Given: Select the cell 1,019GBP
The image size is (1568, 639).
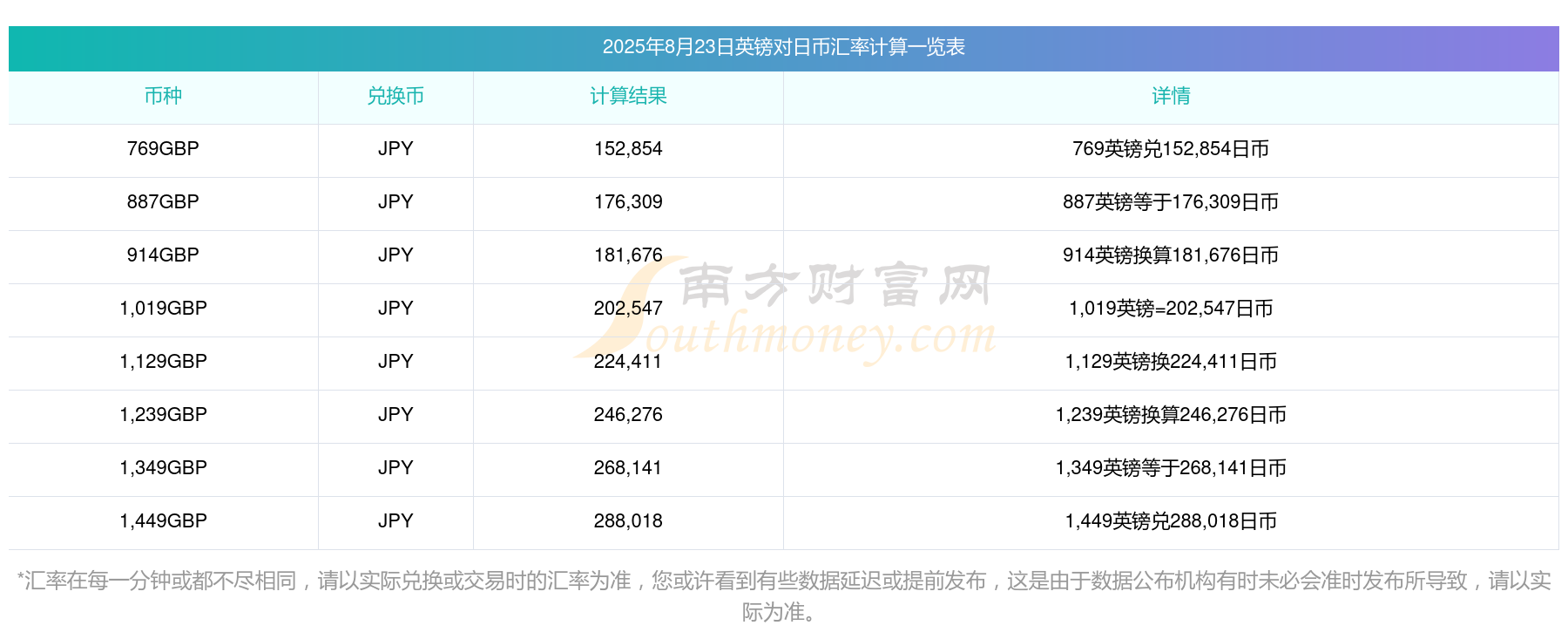Looking at the screenshot, I should pyautogui.click(x=163, y=309).
